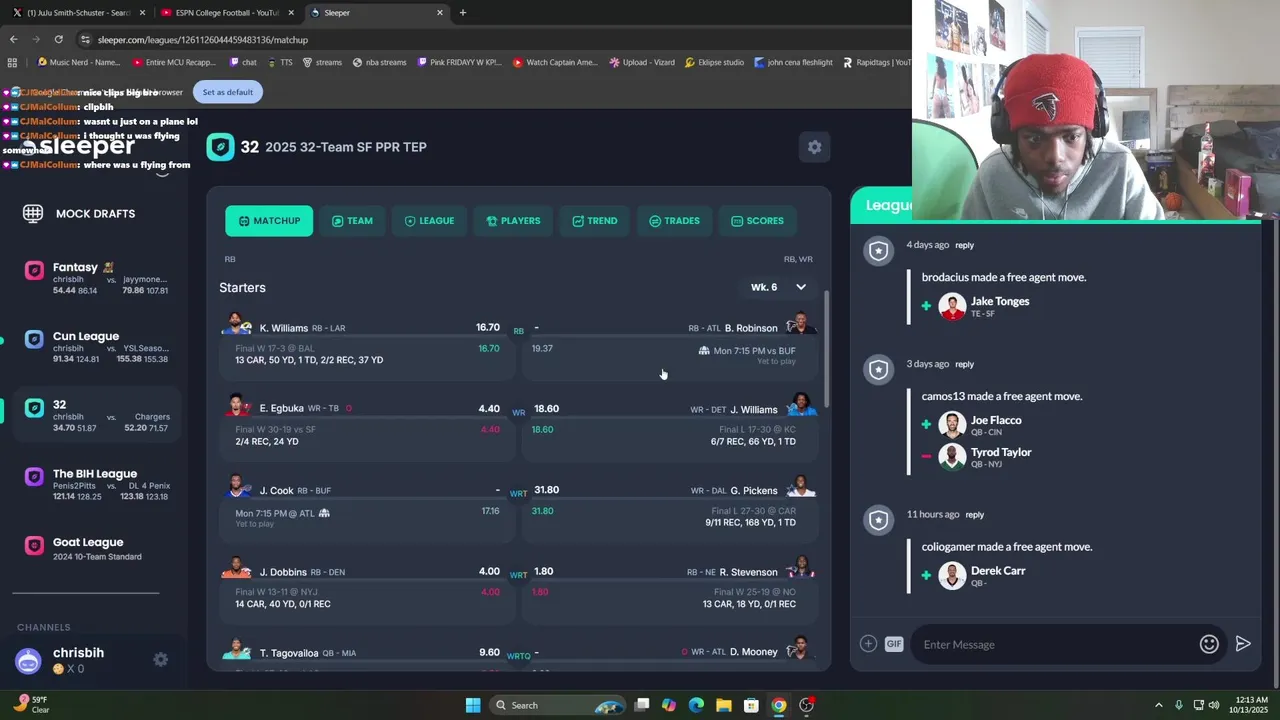Image resolution: width=1280 pixels, height=720 pixels.
Task: Click Derek Carr avatar in league chat
Action: 952,576
